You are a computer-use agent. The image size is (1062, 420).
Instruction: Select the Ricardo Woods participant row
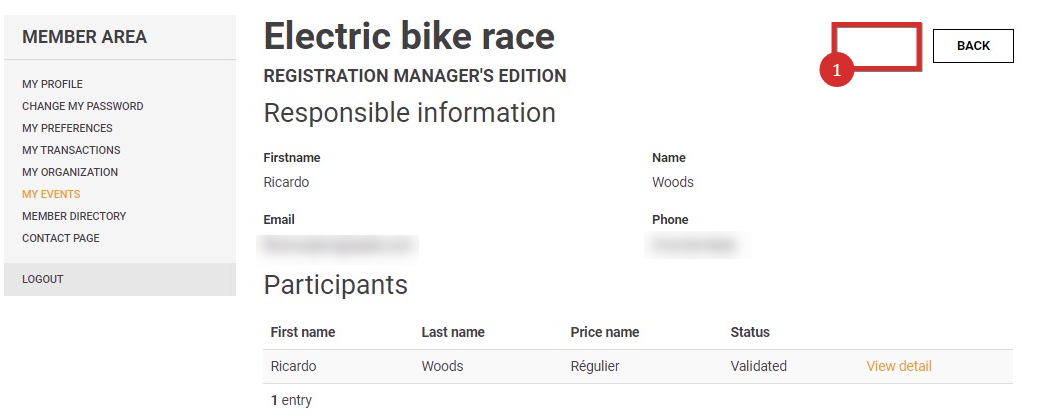(638, 366)
